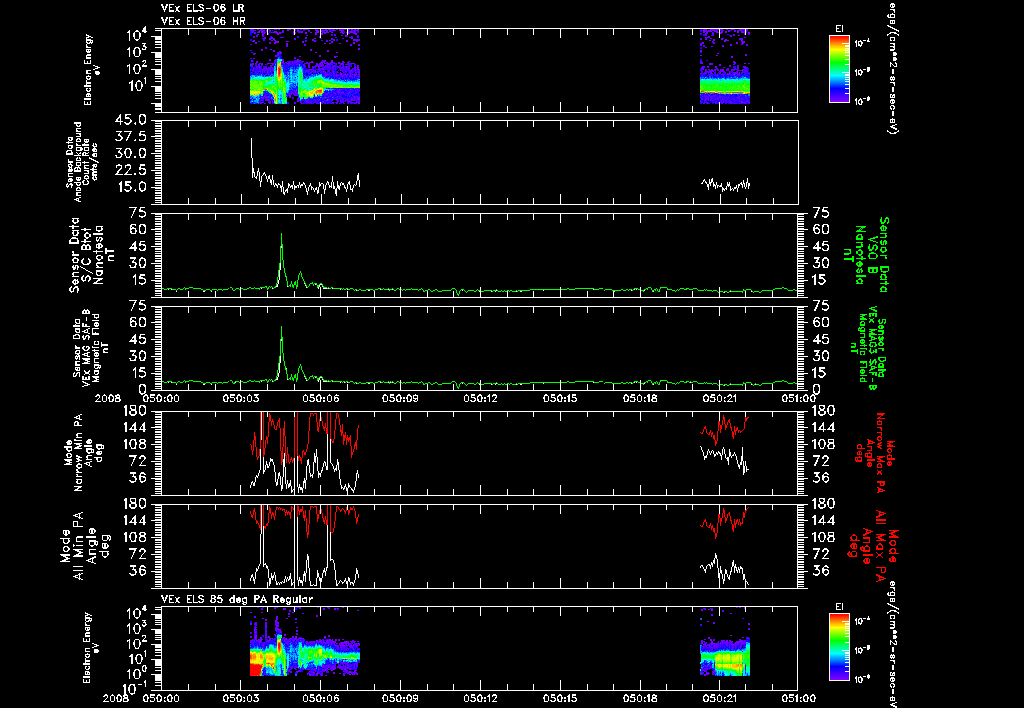
Task: Click the green 'VEx MAG3 SAF-B' axis label
Action: 870,349
